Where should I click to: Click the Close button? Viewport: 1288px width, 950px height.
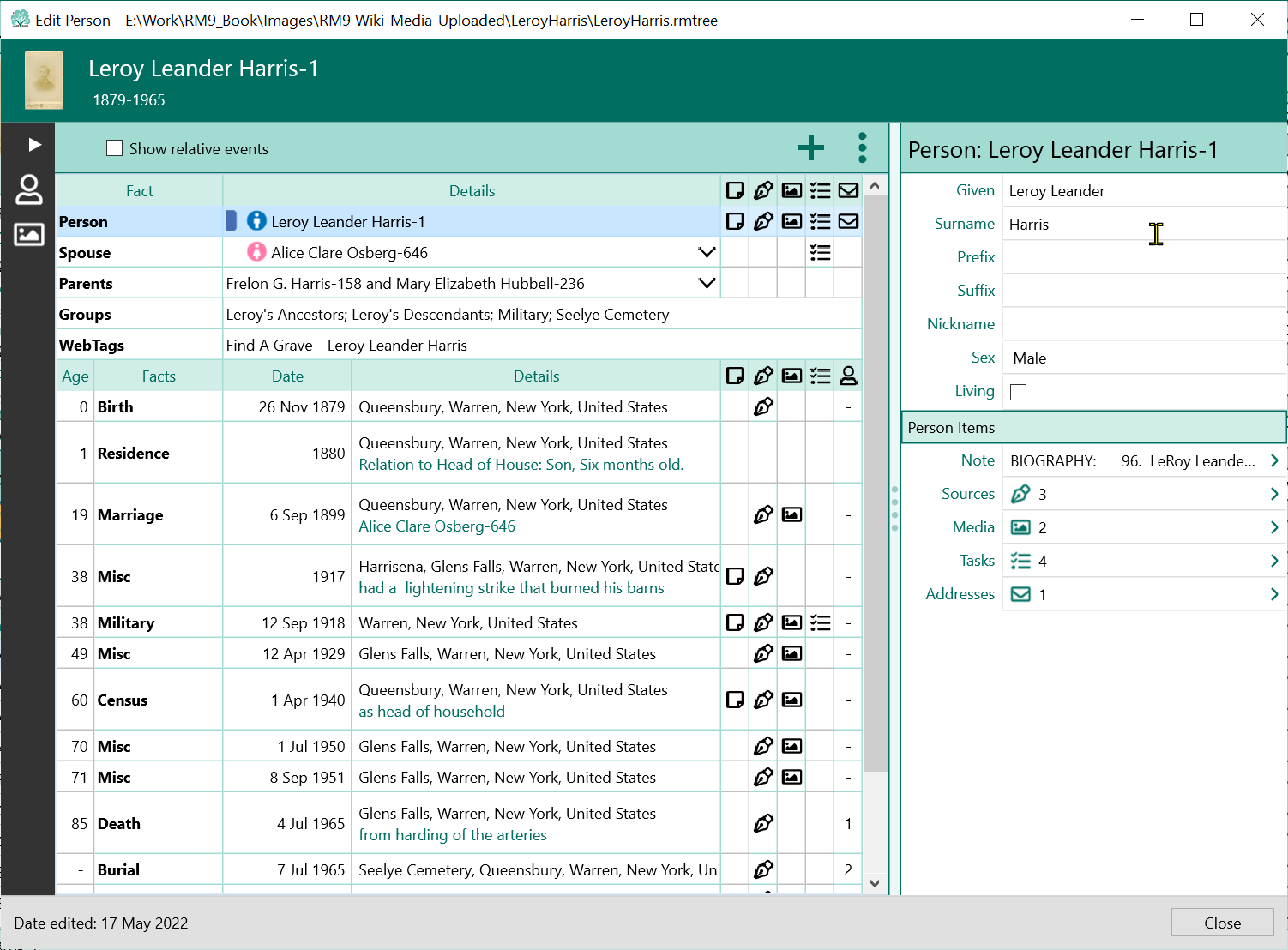(x=1222, y=923)
